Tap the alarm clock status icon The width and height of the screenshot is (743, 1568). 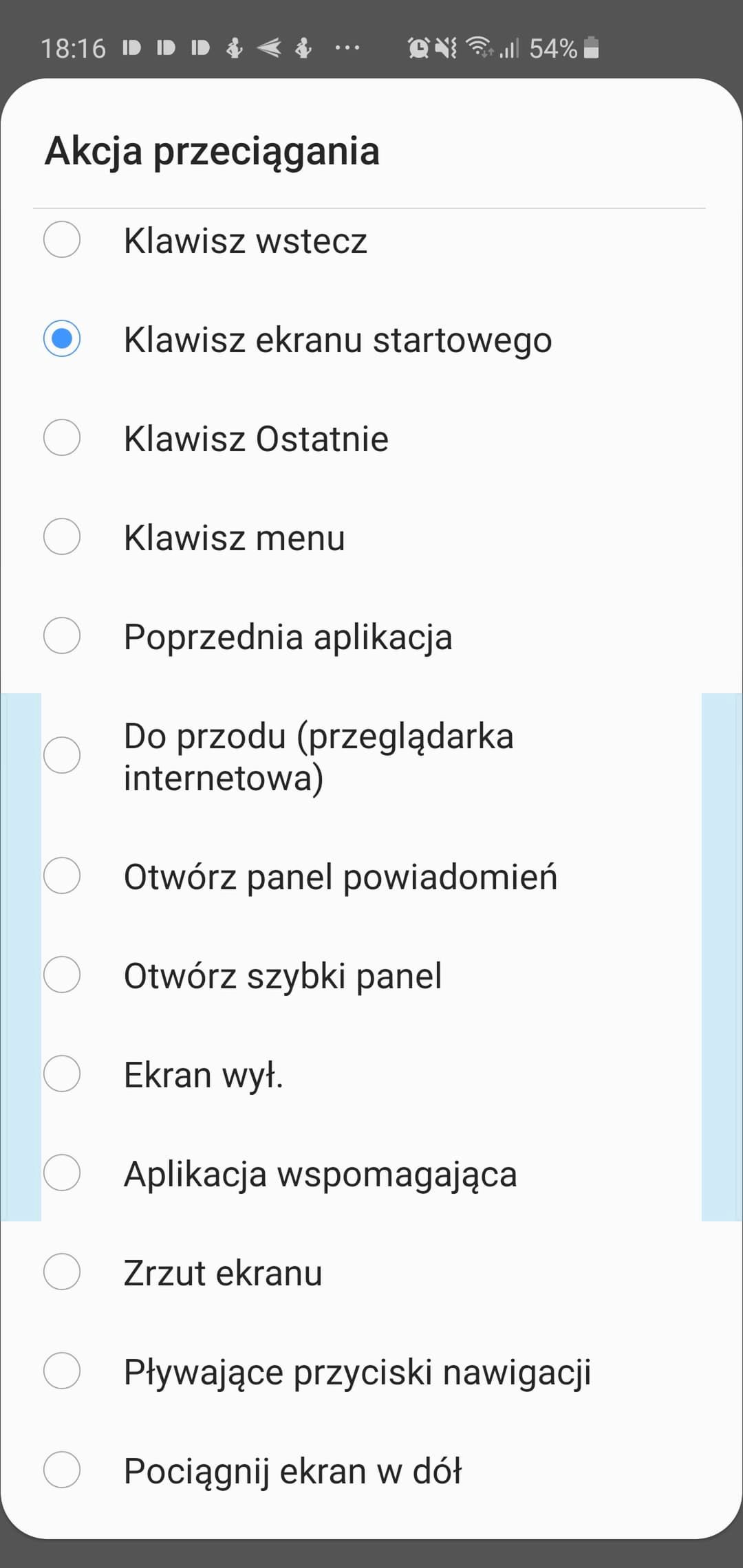click(x=418, y=47)
